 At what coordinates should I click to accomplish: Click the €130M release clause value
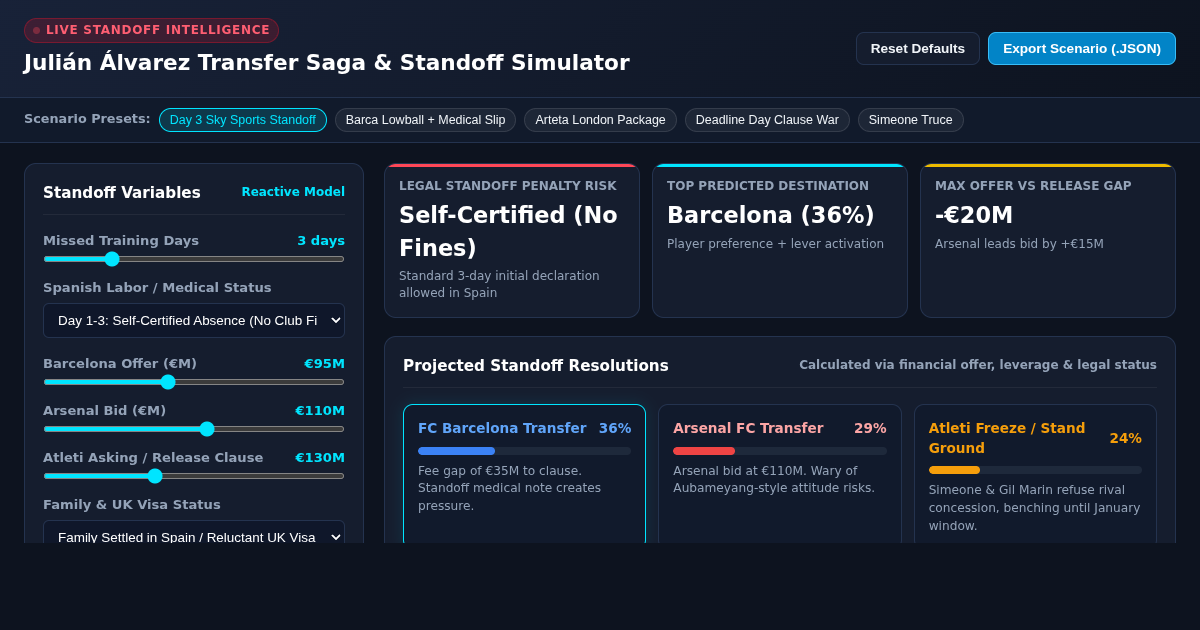[320, 458]
